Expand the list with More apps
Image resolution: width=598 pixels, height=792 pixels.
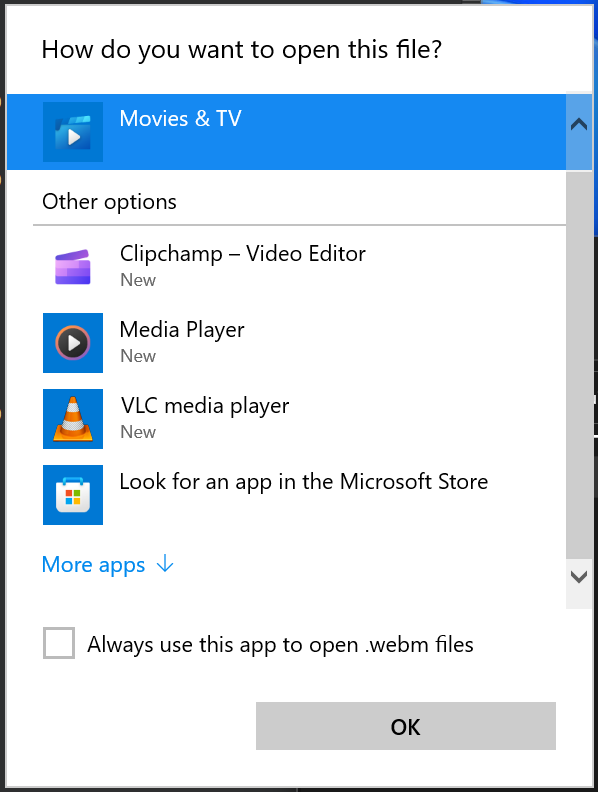point(93,565)
